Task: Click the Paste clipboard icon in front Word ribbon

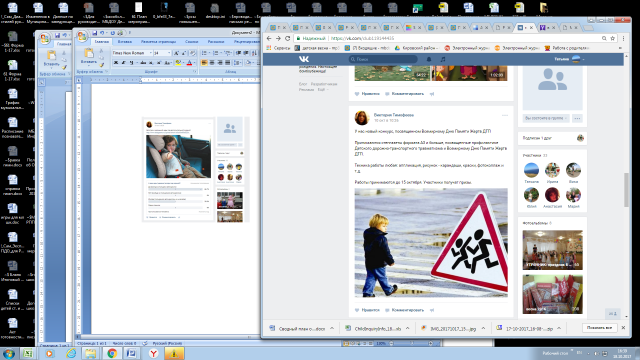Action: point(89,53)
